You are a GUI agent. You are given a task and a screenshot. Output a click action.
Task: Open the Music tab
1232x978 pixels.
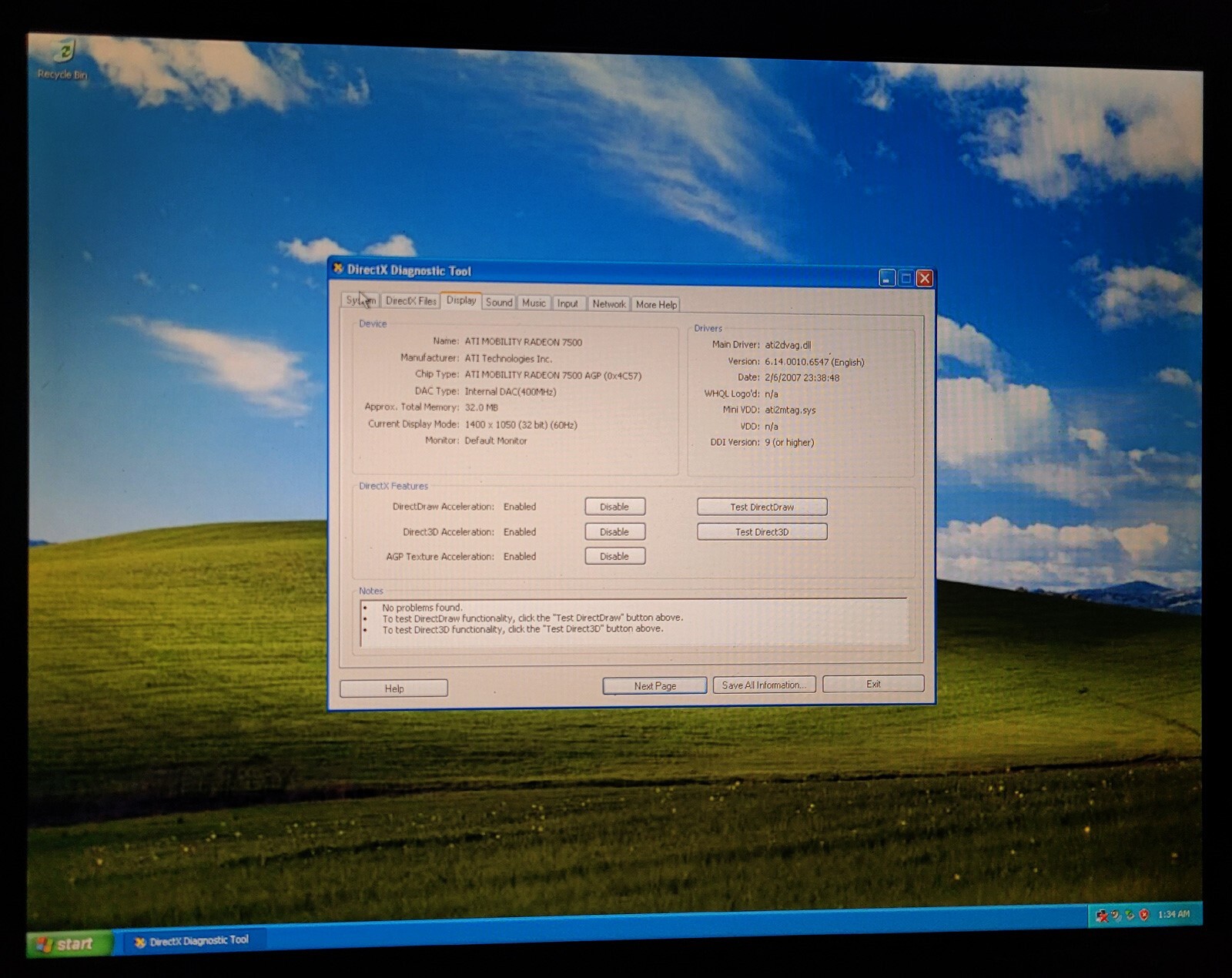pos(534,303)
